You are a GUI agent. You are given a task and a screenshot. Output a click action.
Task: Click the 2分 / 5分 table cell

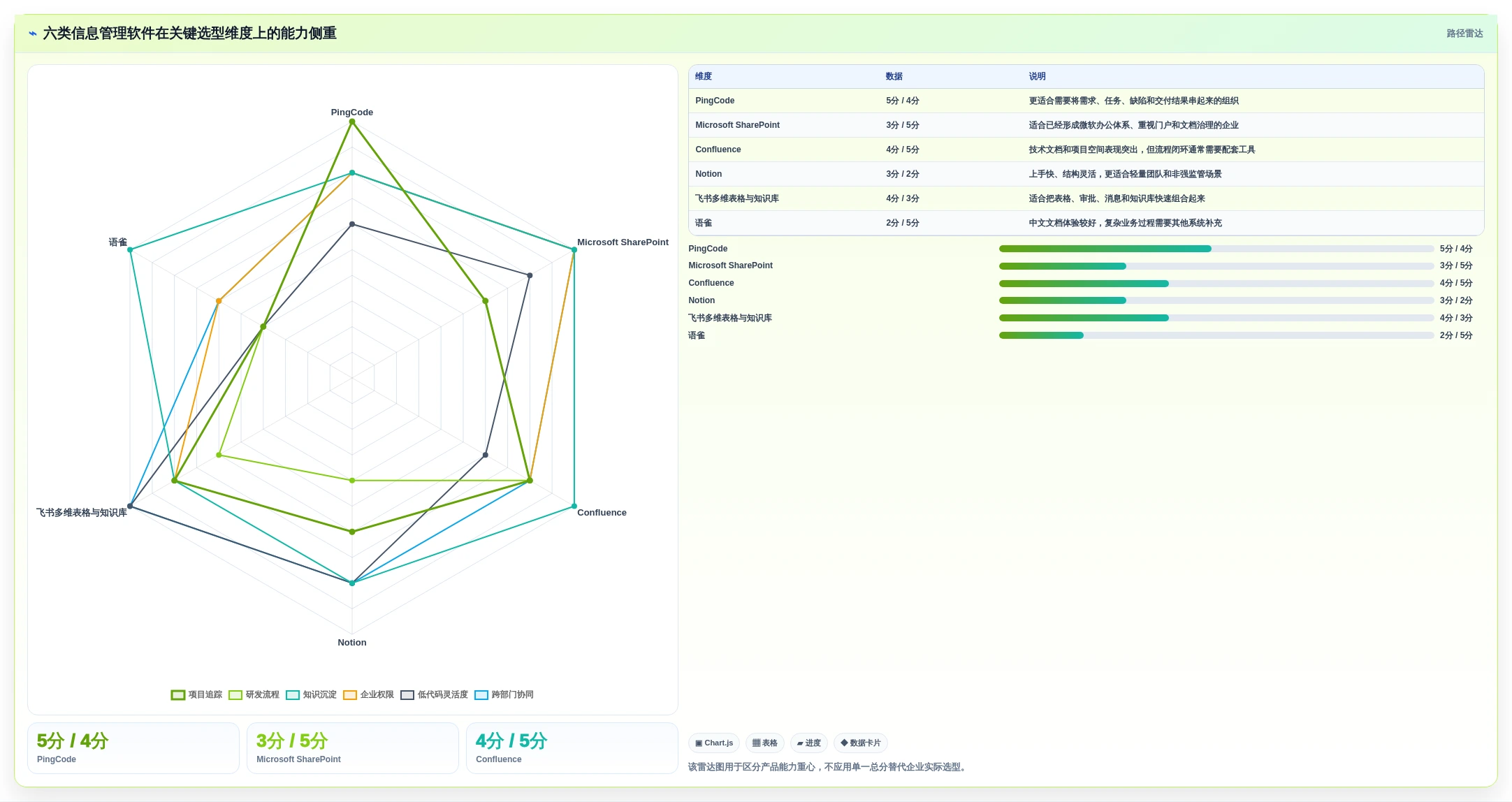(903, 224)
